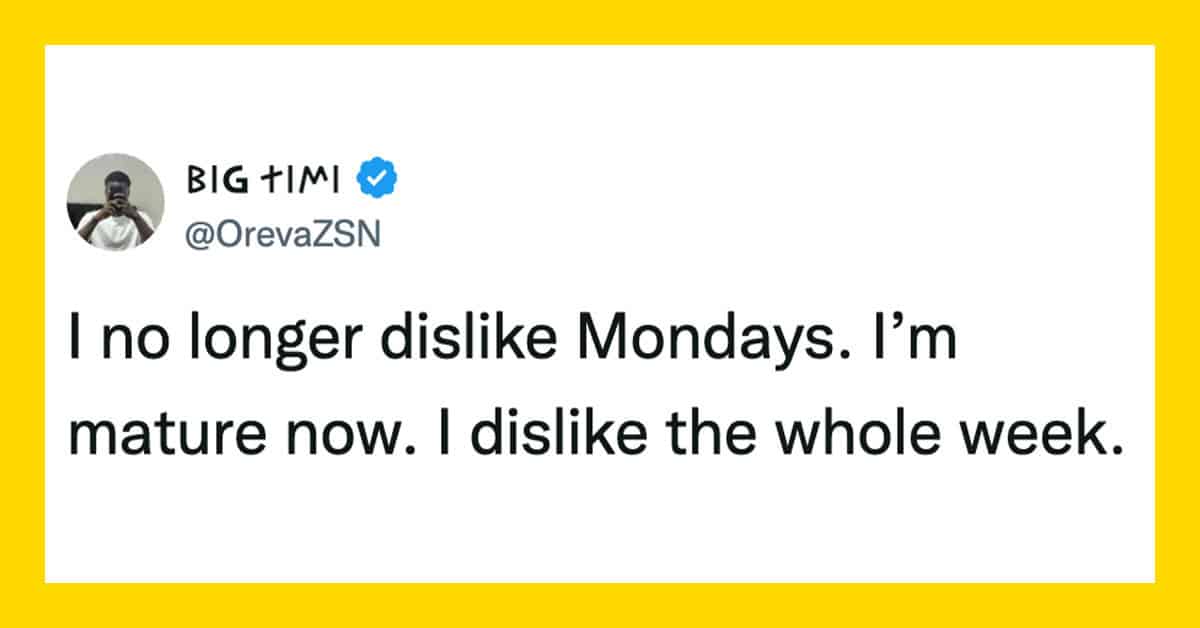Click the yellow border below the tweet
The image size is (1200, 628).
click(600, 606)
